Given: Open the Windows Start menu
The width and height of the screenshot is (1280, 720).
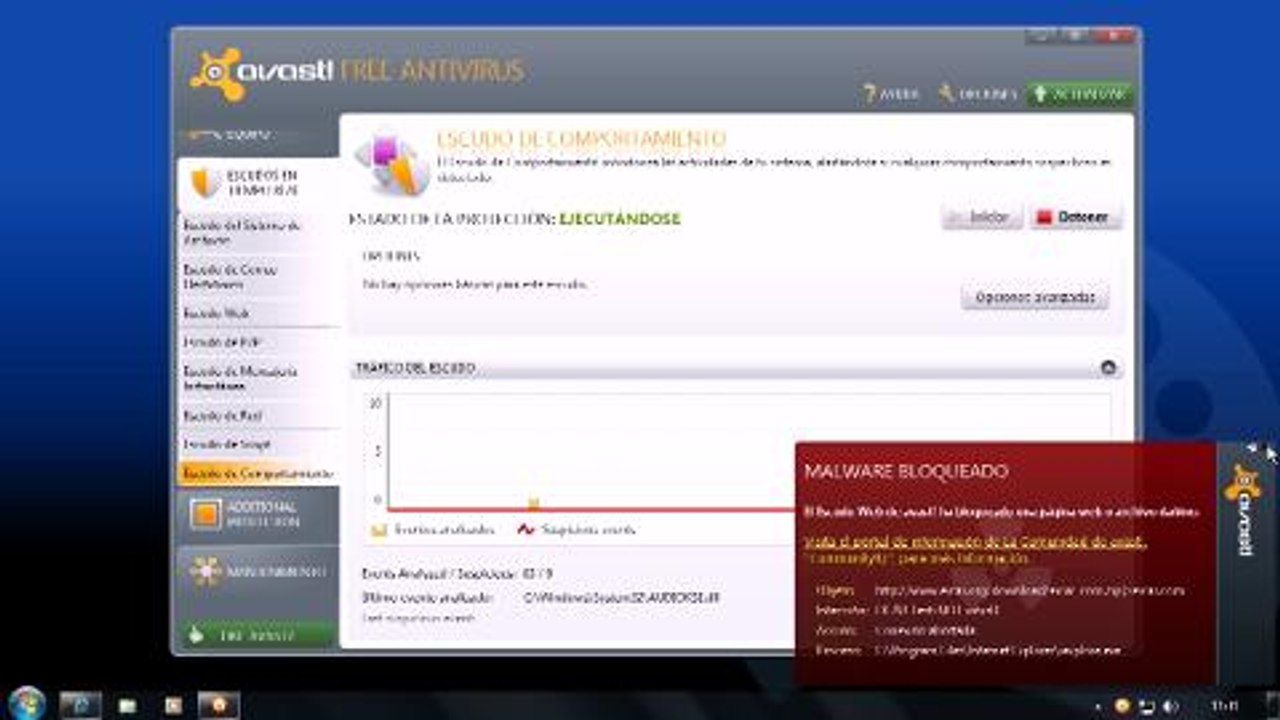Looking at the screenshot, I should 27,703.
